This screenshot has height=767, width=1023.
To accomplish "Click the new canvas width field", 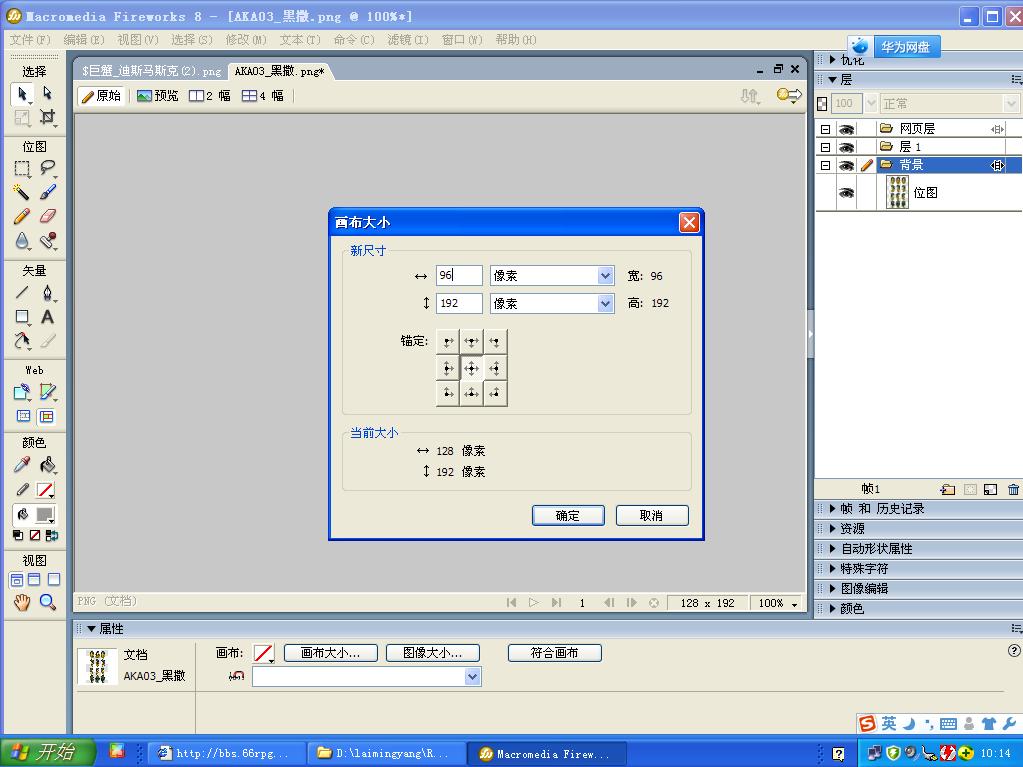I will (x=459, y=275).
